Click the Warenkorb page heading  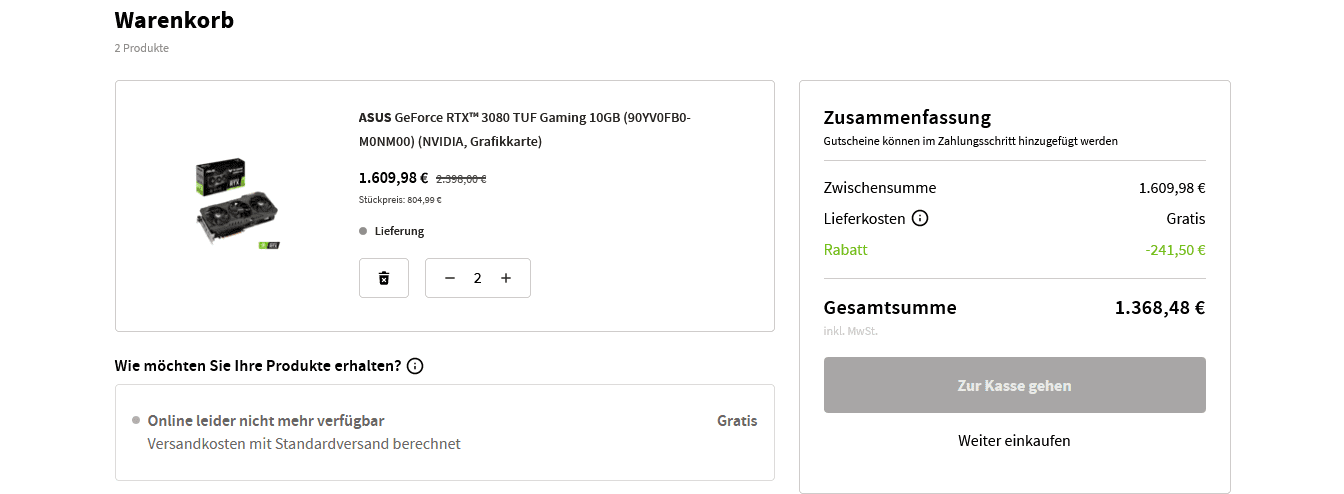pyautogui.click(x=174, y=20)
